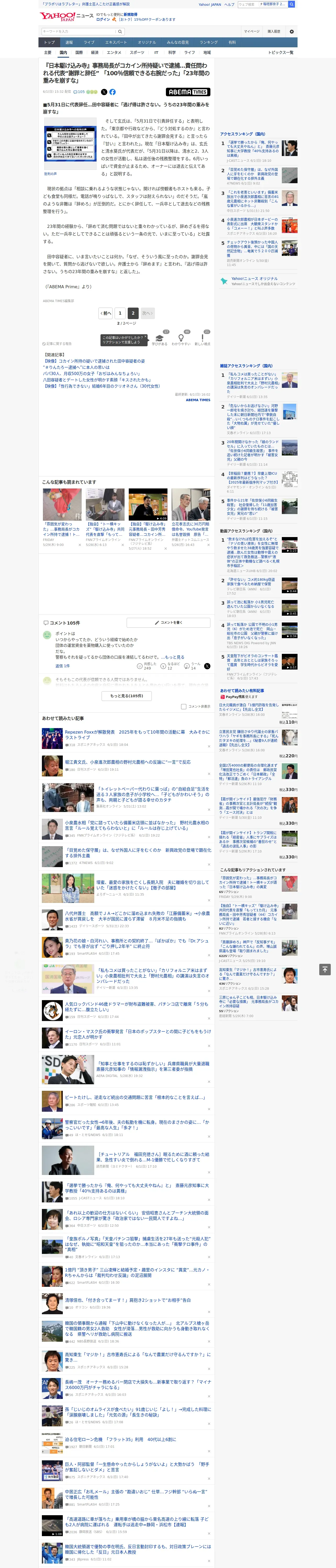Open the 地域 category
The width and height of the screenshot is (336, 1568).
207,52
